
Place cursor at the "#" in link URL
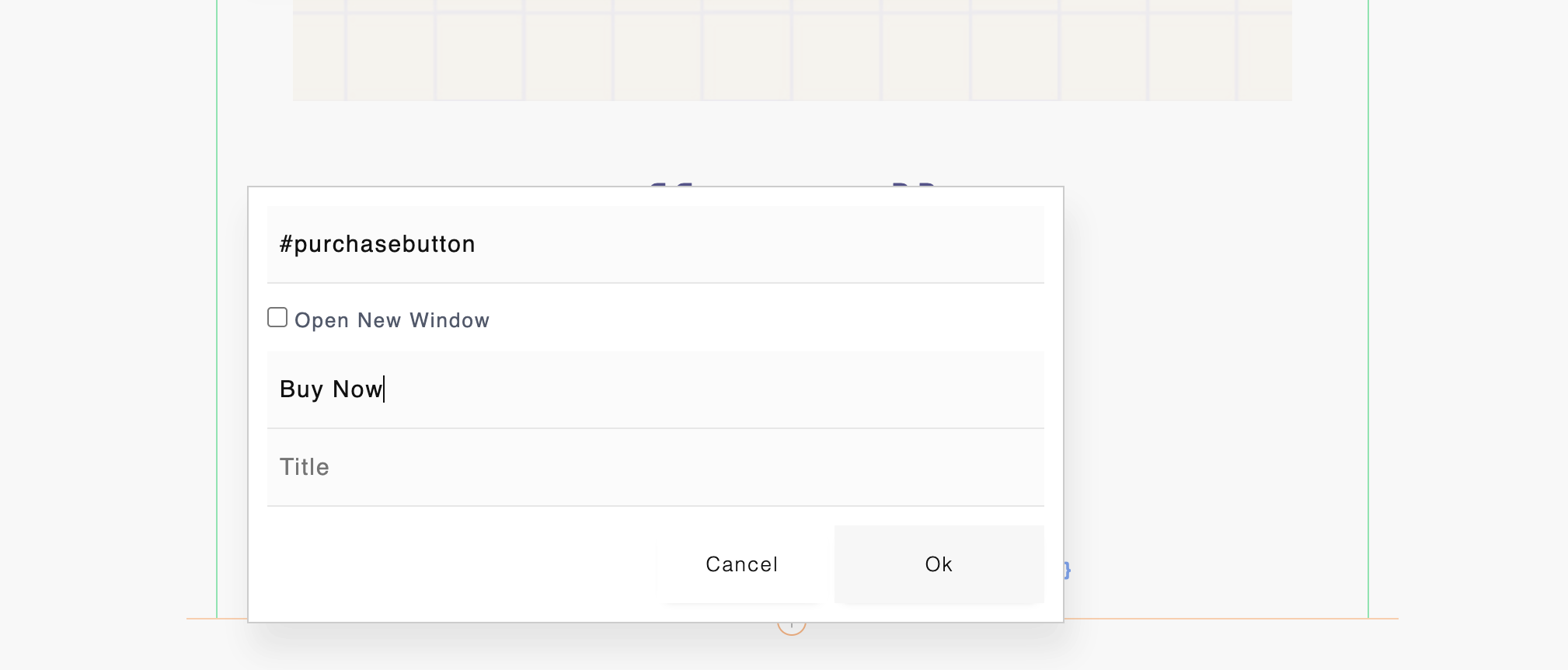[285, 244]
